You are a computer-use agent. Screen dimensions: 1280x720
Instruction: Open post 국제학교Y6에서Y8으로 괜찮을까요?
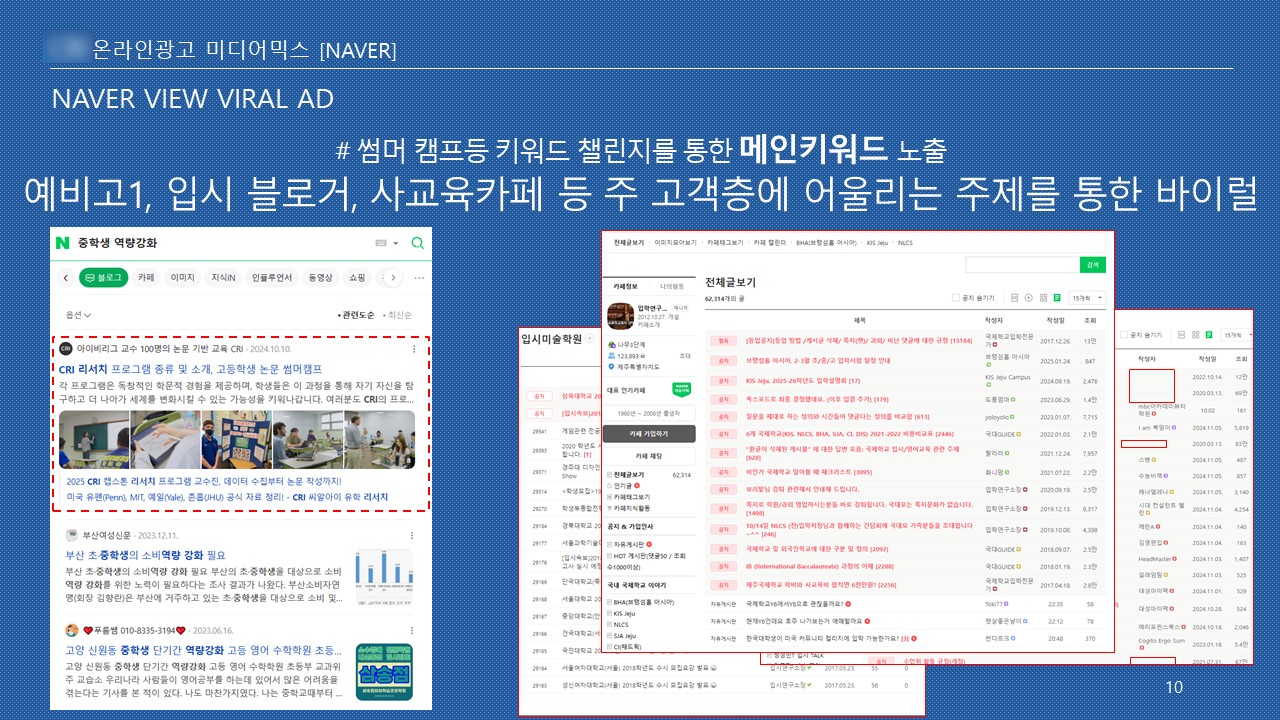tap(794, 604)
